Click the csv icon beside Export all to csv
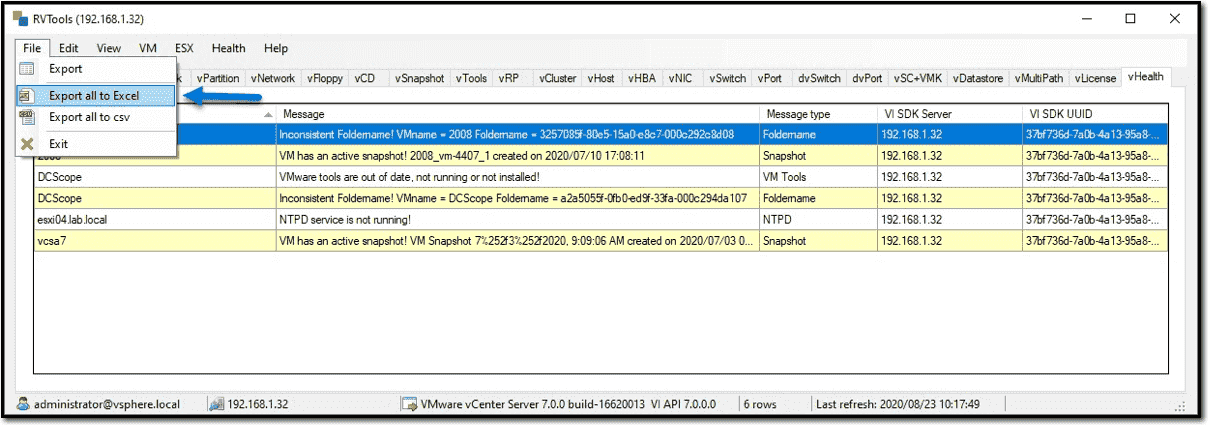 point(27,117)
